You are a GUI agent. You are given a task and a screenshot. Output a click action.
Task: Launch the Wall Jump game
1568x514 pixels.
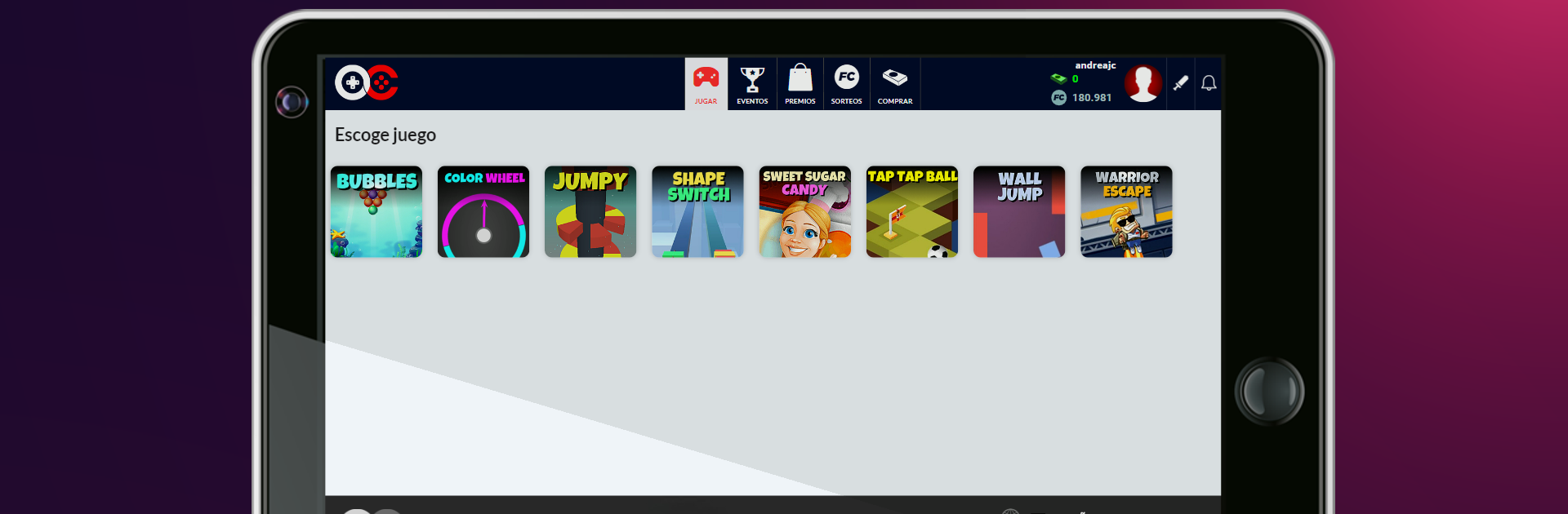click(x=1019, y=212)
